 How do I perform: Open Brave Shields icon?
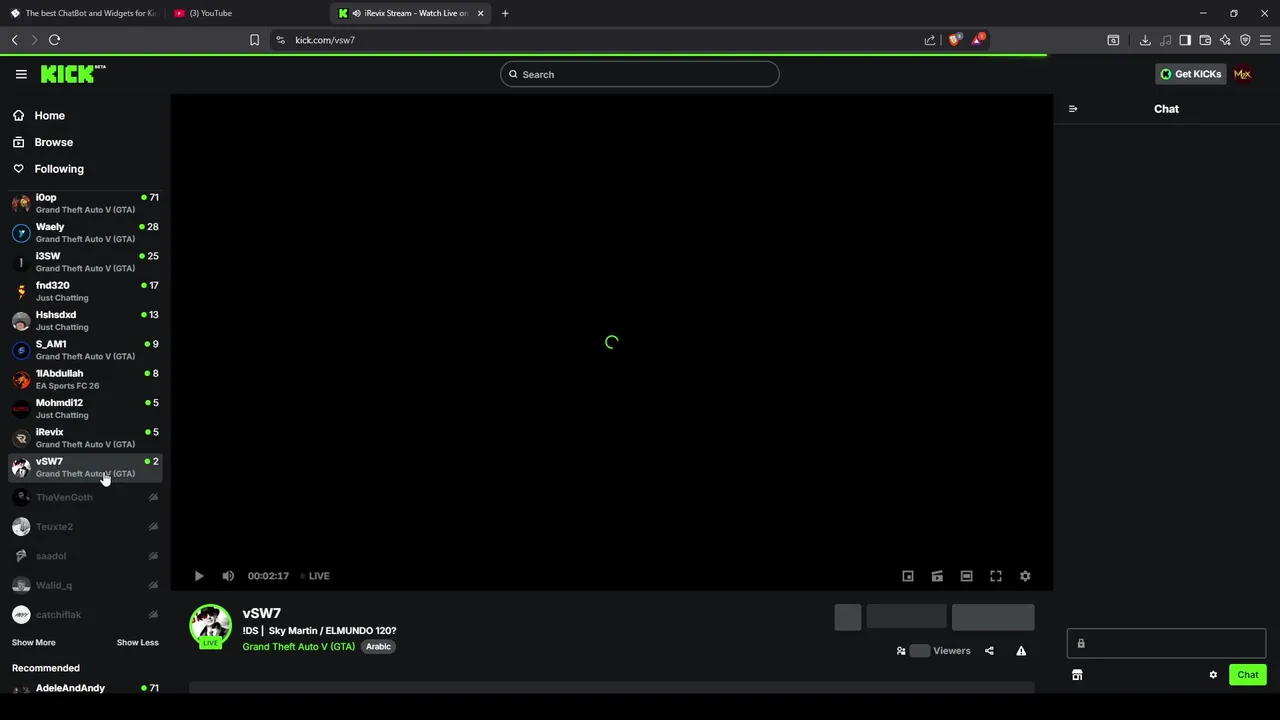click(954, 40)
